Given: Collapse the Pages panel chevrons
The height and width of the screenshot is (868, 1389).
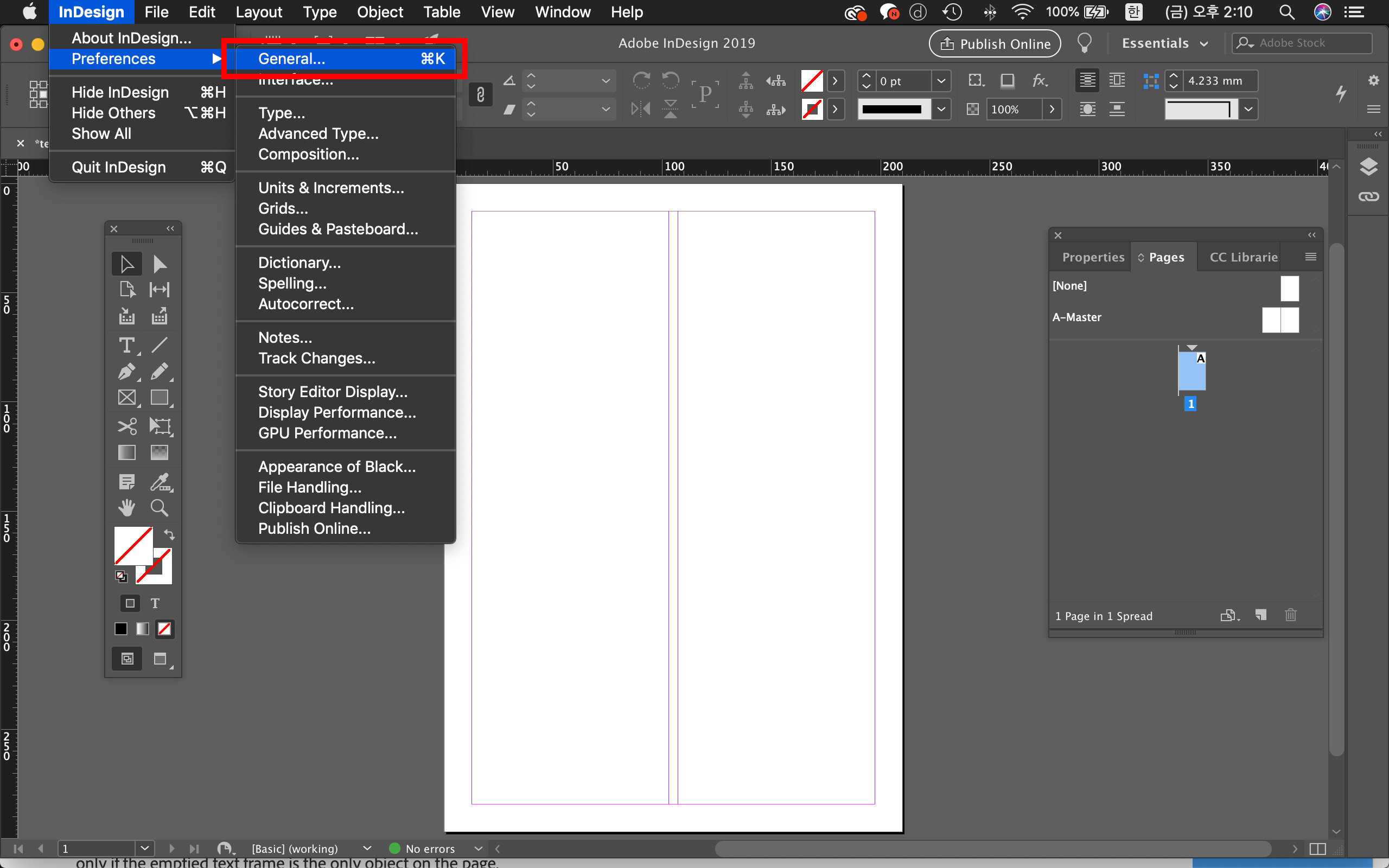Looking at the screenshot, I should (1311, 235).
